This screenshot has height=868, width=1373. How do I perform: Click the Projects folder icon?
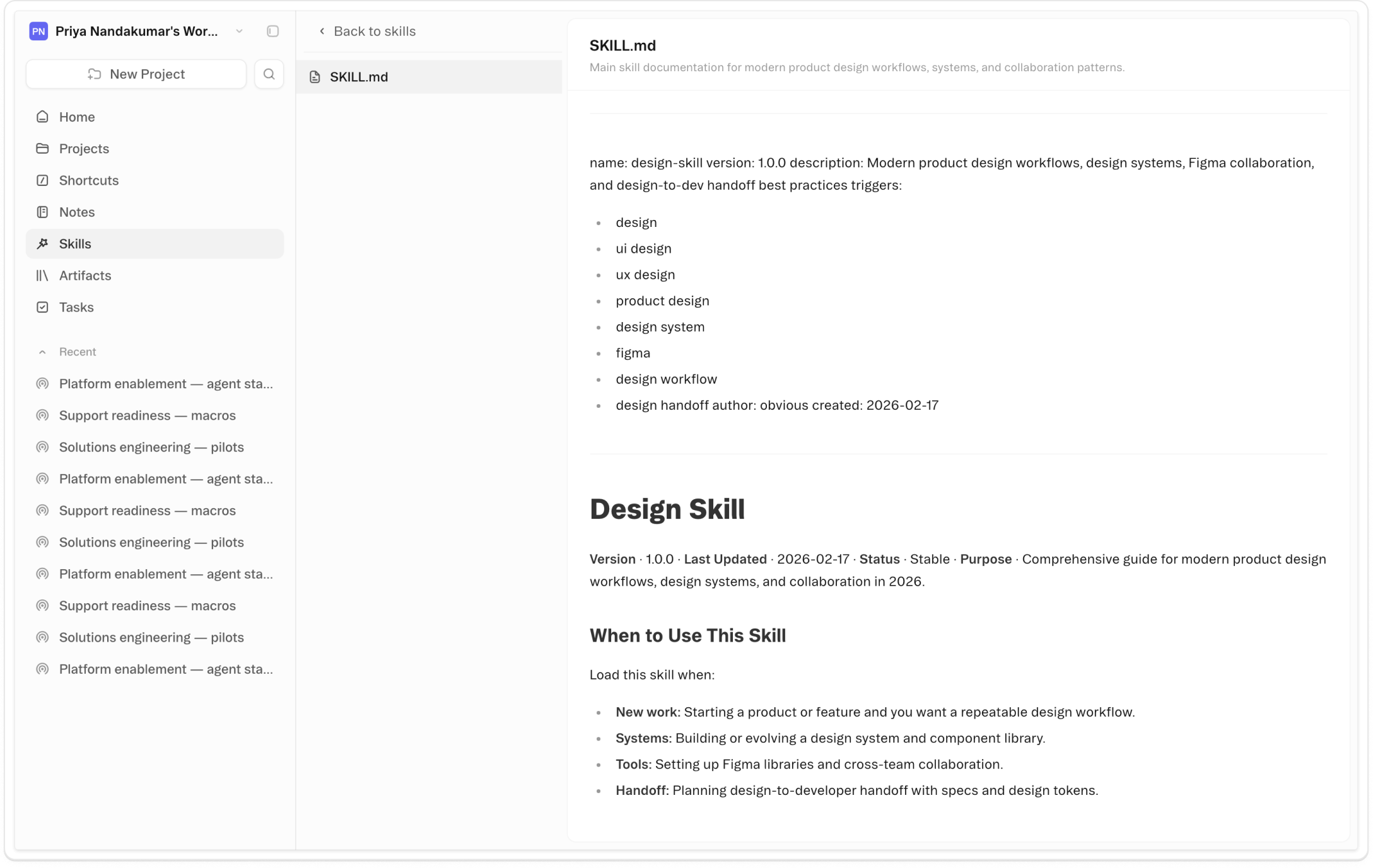[42, 149]
